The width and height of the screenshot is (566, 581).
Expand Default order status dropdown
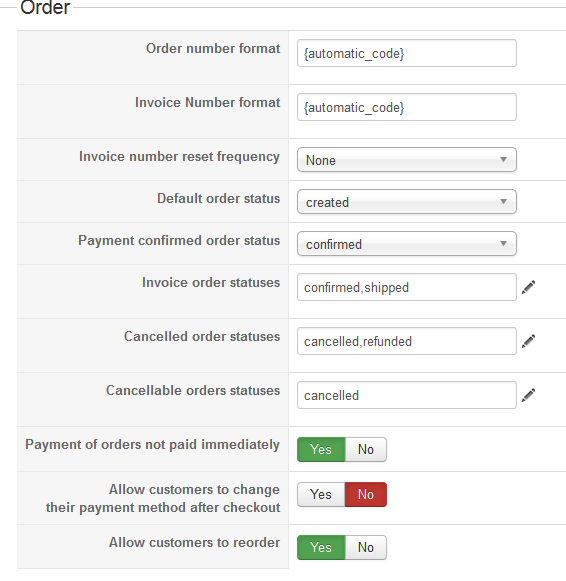(407, 202)
